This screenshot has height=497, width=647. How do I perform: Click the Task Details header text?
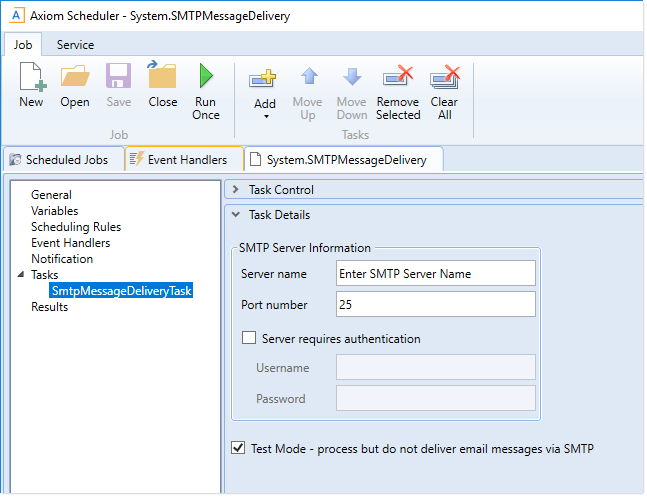coord(279,215)
